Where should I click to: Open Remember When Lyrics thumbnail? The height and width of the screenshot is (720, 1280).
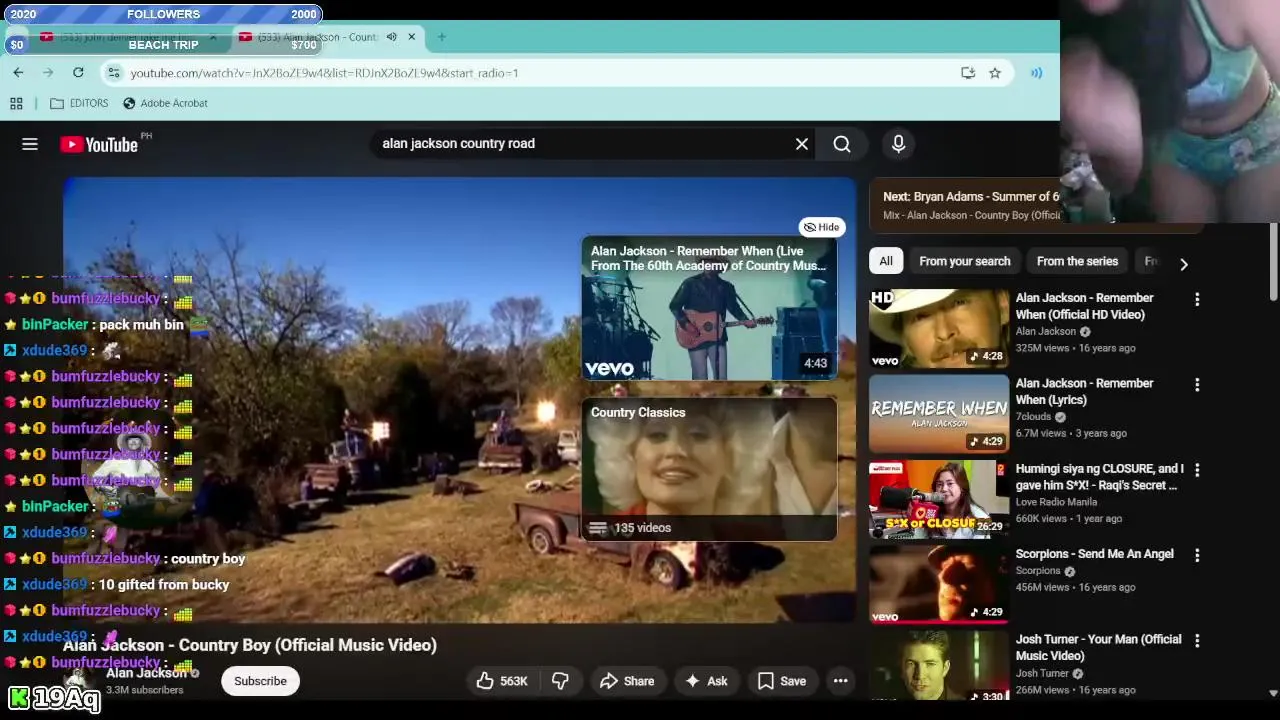[939, 414]
